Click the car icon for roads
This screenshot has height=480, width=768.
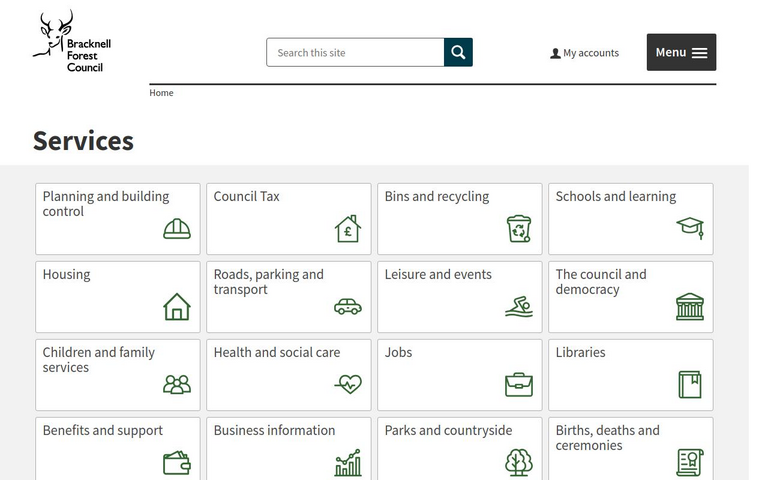tap(347, 307)
